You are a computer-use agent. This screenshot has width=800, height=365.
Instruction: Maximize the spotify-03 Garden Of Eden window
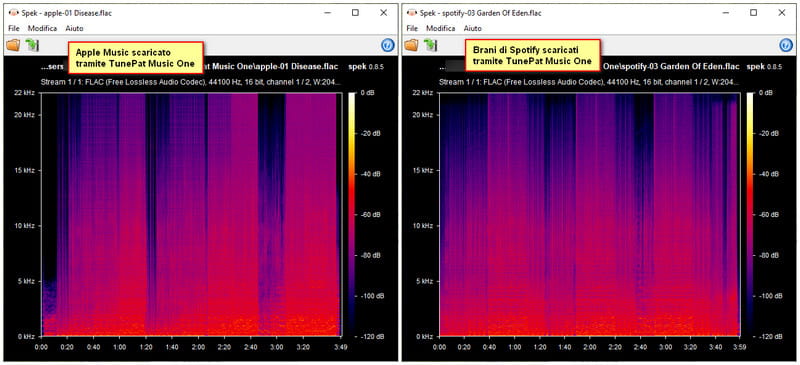[x=754, y=13]
